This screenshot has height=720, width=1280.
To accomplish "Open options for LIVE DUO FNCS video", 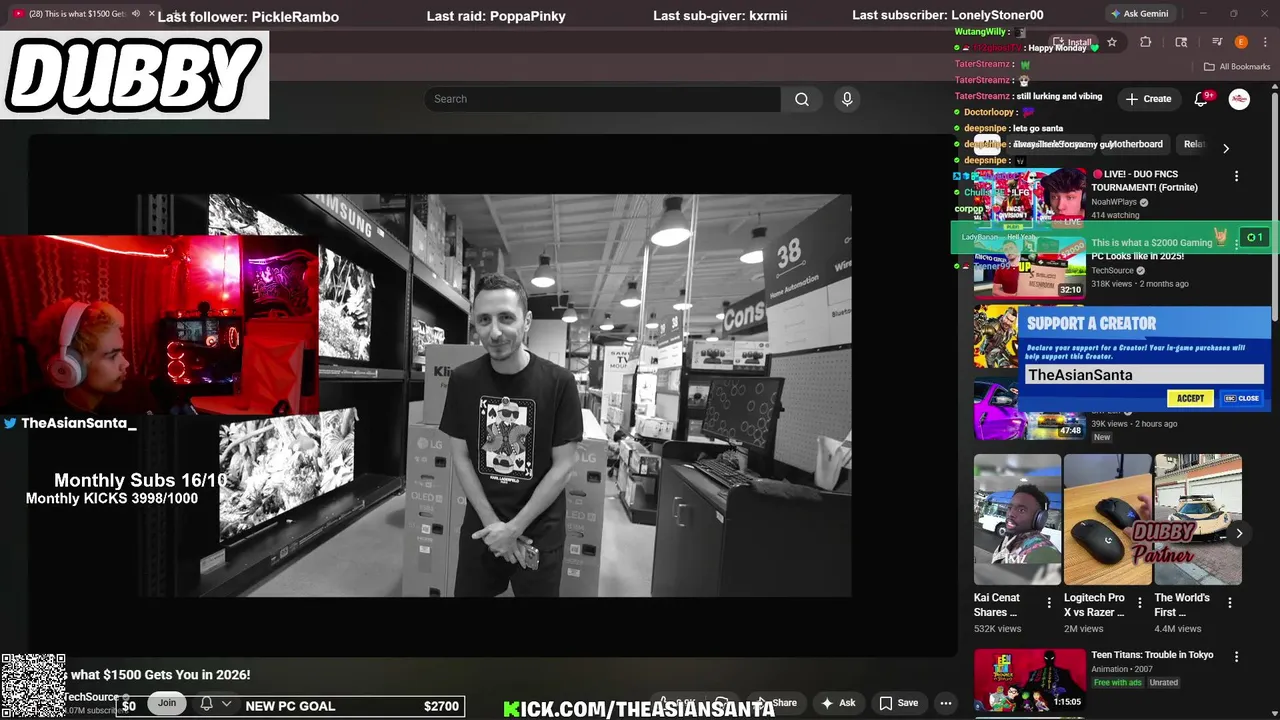I will (x=1236, y=176).
